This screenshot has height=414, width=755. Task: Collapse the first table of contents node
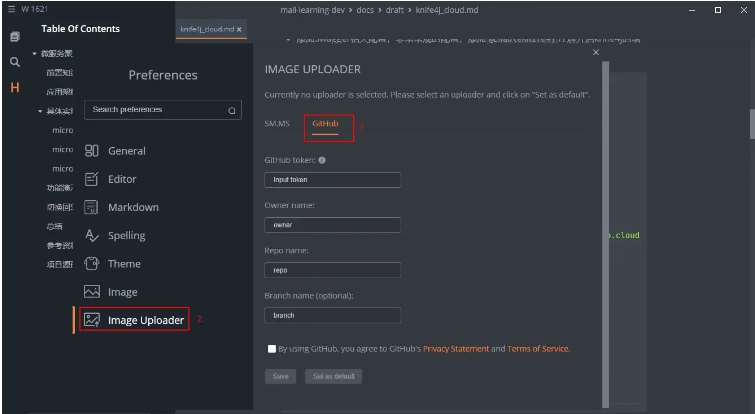click(x=34, y=53)
